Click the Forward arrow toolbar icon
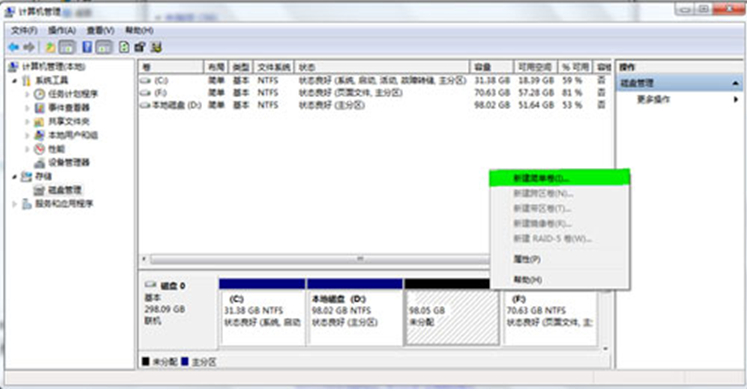The height and width of the screenshot is (391, 747). click(x=29, y=47)
